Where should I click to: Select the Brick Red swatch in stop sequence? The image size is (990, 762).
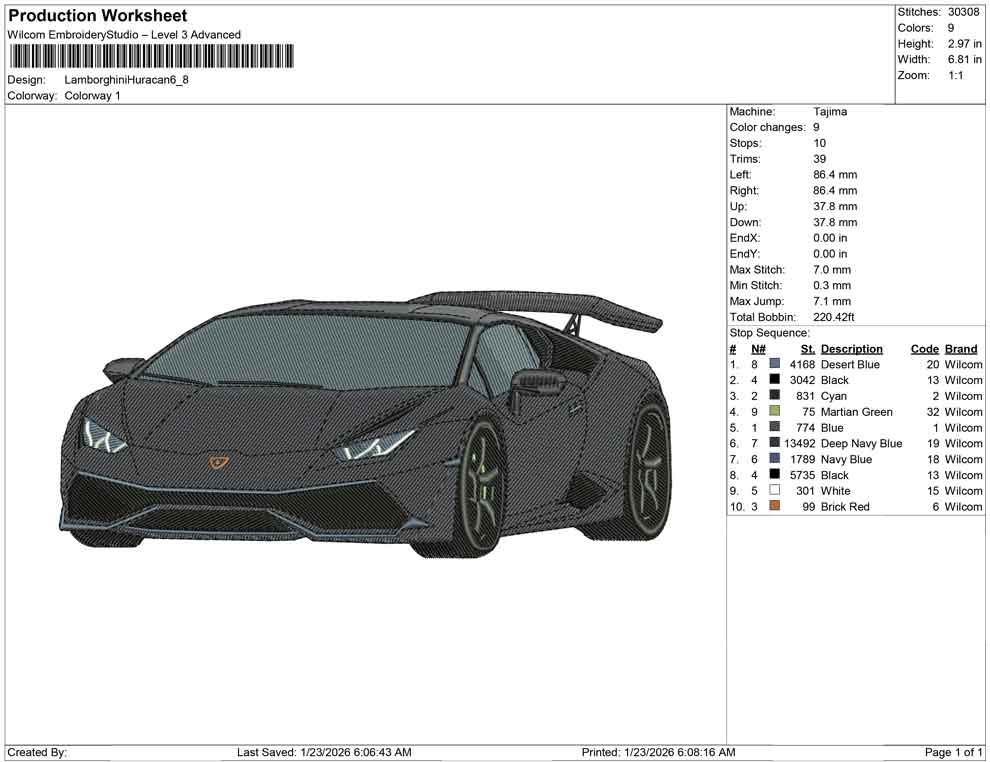(774, 506)
